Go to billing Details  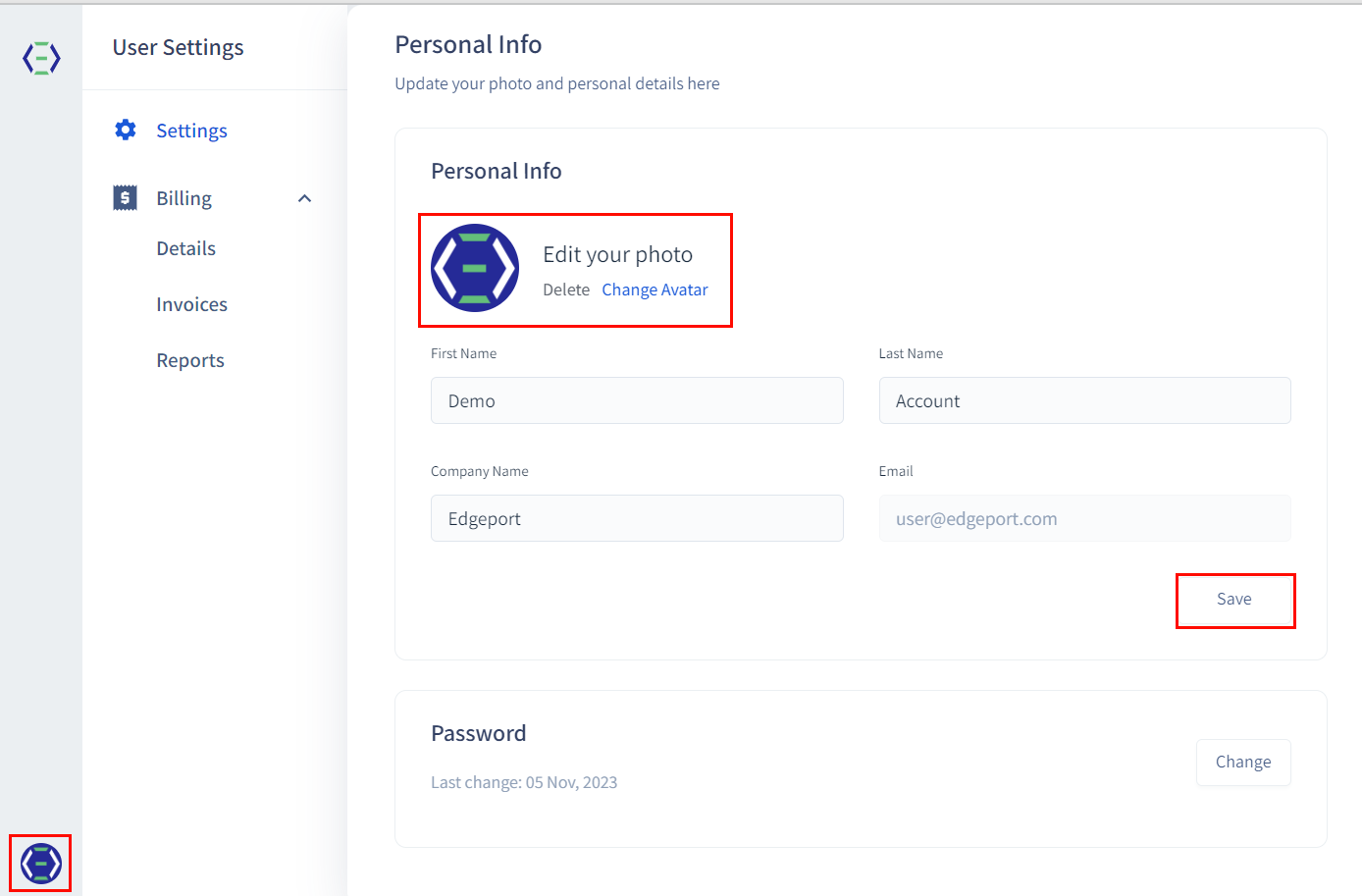point(185,248)
